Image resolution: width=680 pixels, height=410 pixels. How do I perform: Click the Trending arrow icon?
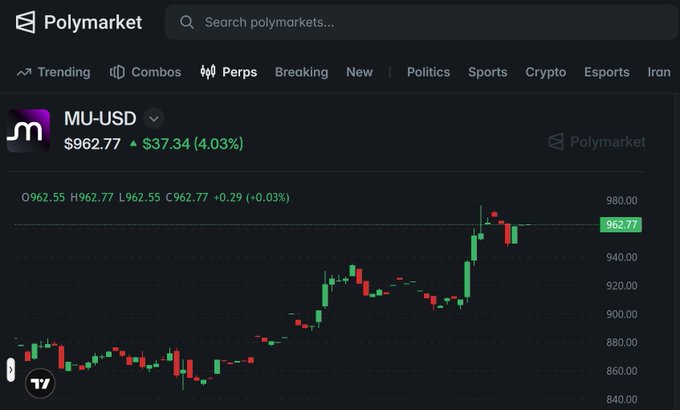tap(24, 72)
